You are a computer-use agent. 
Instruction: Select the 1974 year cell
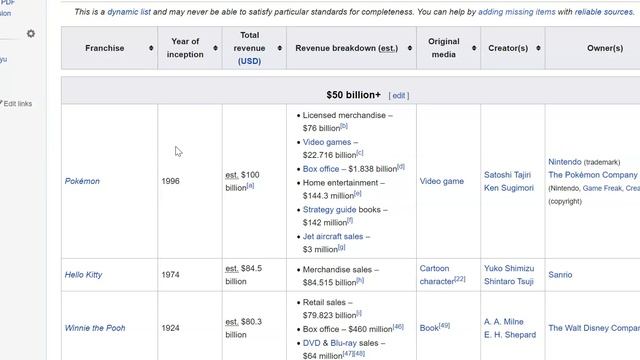[190, 275]
